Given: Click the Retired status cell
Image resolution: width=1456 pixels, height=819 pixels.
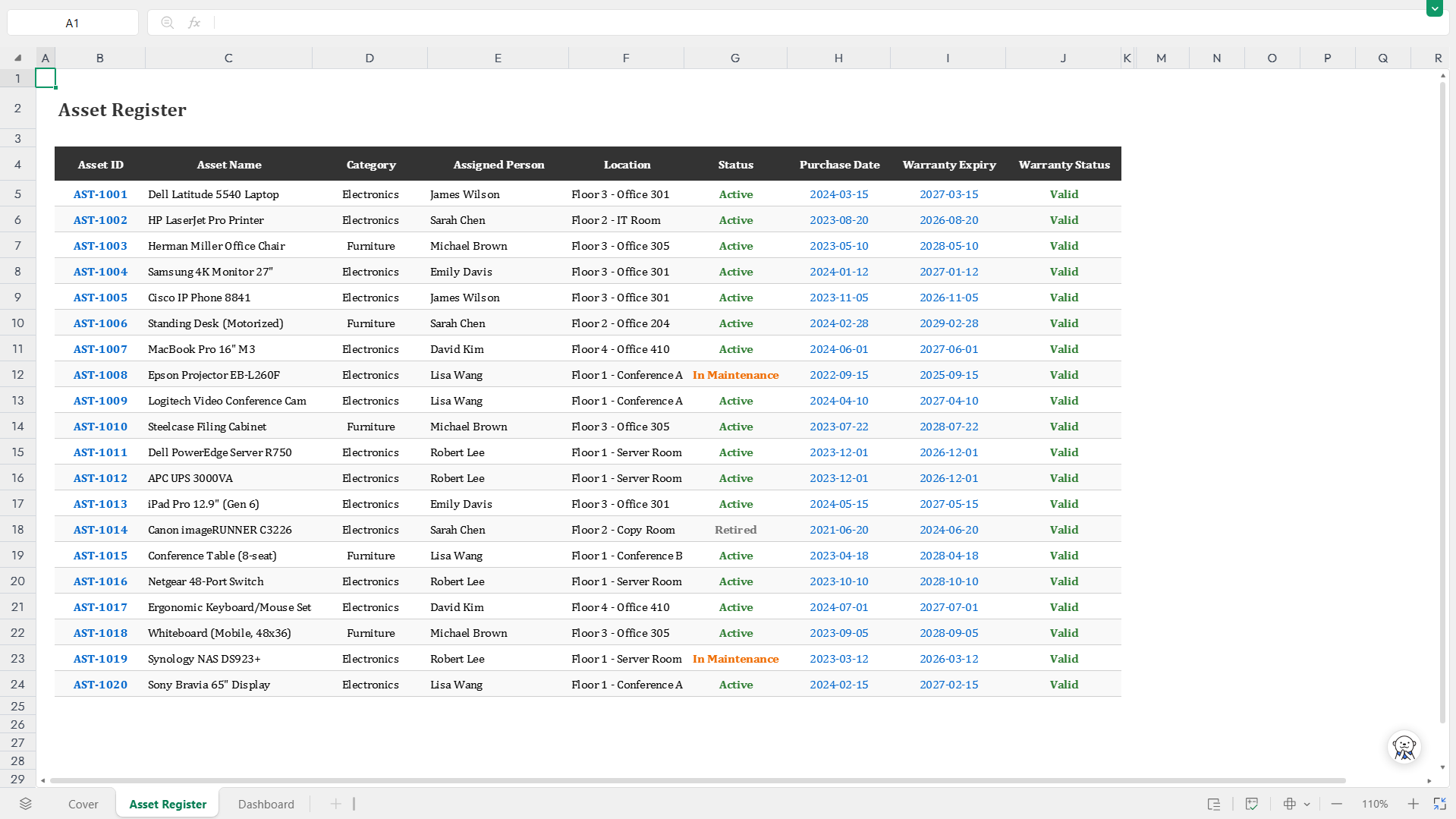Looking at the screenshot, I should [x=735, y=530].
